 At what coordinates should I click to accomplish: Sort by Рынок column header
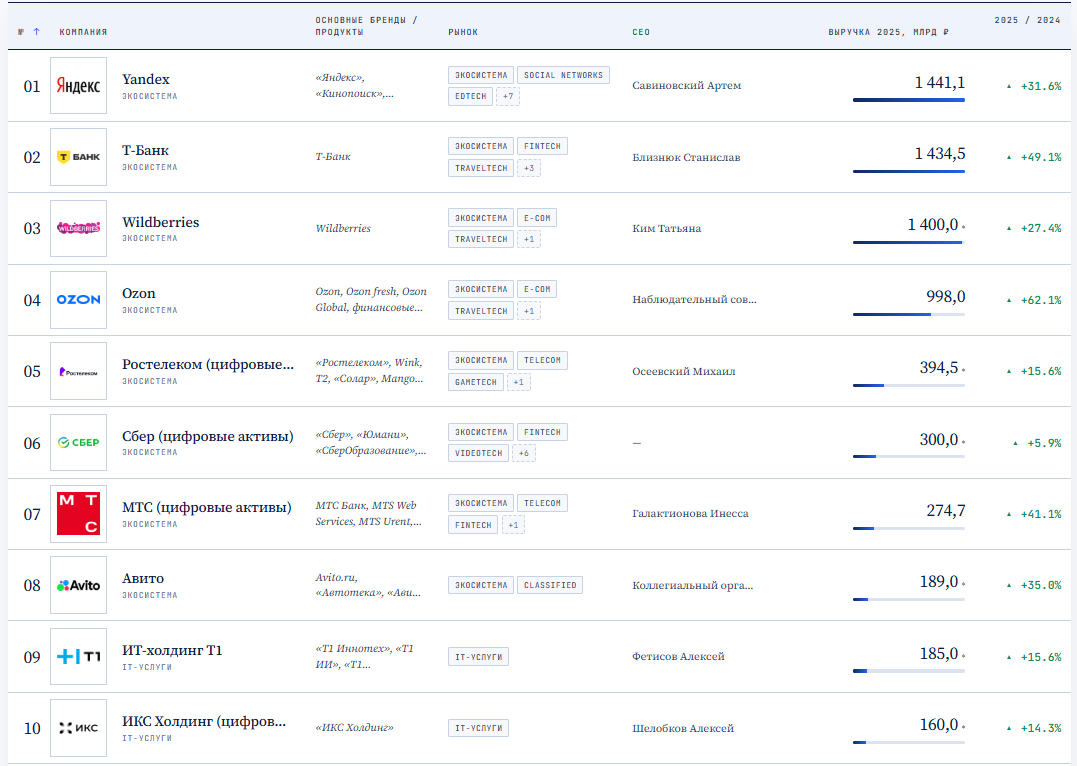click(463, 32)
